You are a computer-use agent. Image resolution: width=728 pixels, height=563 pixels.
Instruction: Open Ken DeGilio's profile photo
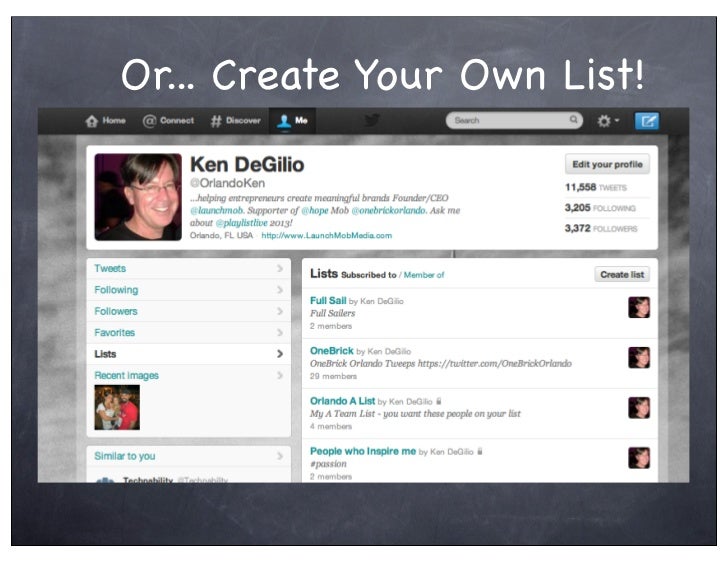[x=138, y=197]
